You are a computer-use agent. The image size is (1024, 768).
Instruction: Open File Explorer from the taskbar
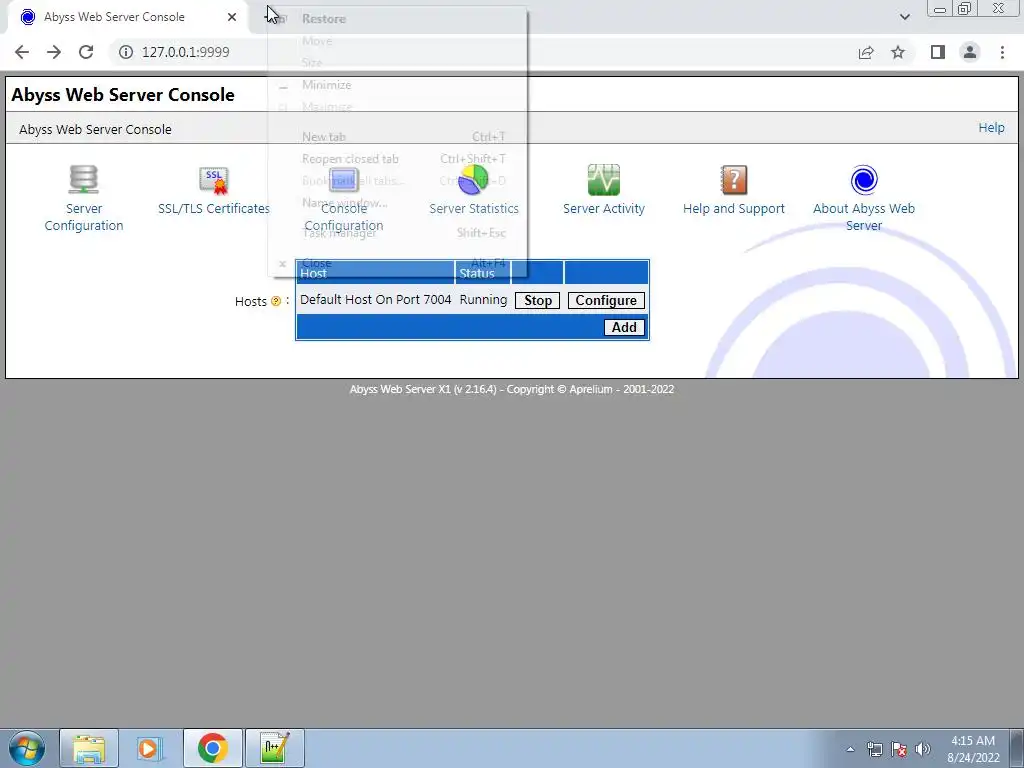click(89, 748)
